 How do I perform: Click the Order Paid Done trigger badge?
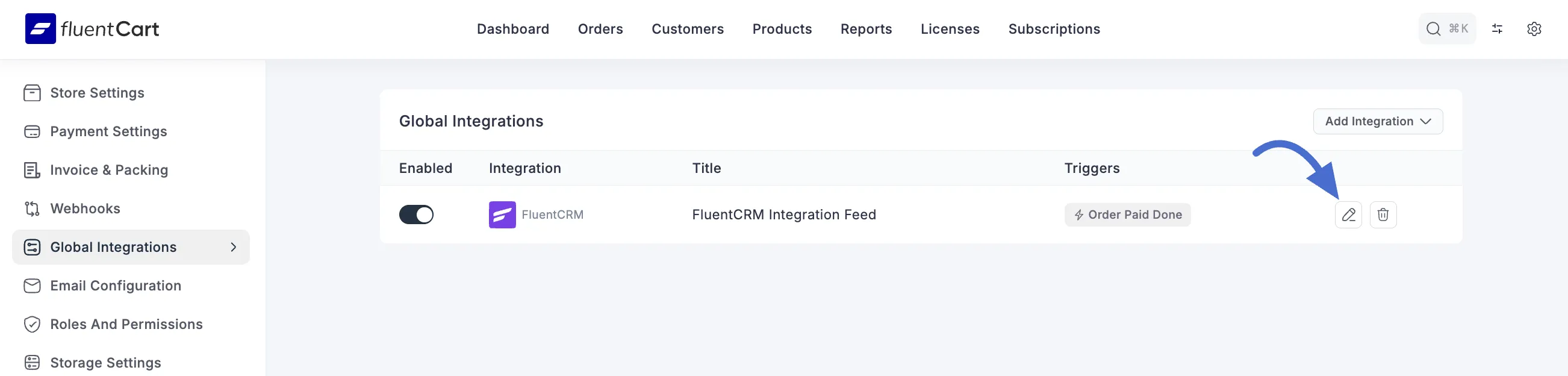point(1127,215)
